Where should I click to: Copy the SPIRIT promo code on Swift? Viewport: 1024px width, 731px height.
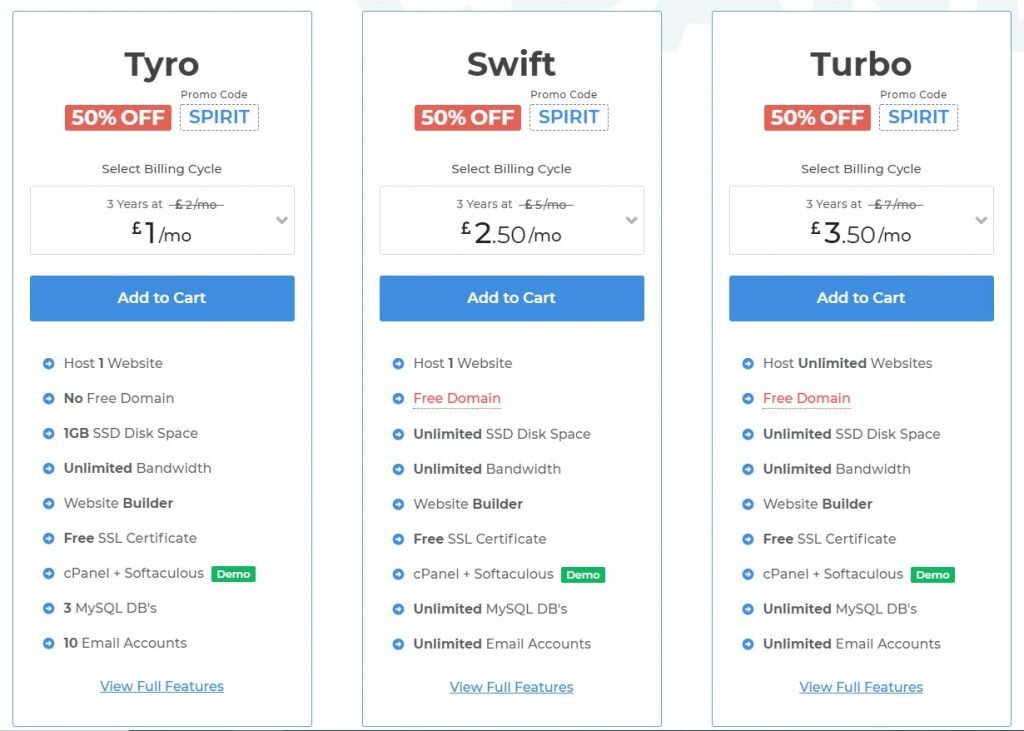569,118
